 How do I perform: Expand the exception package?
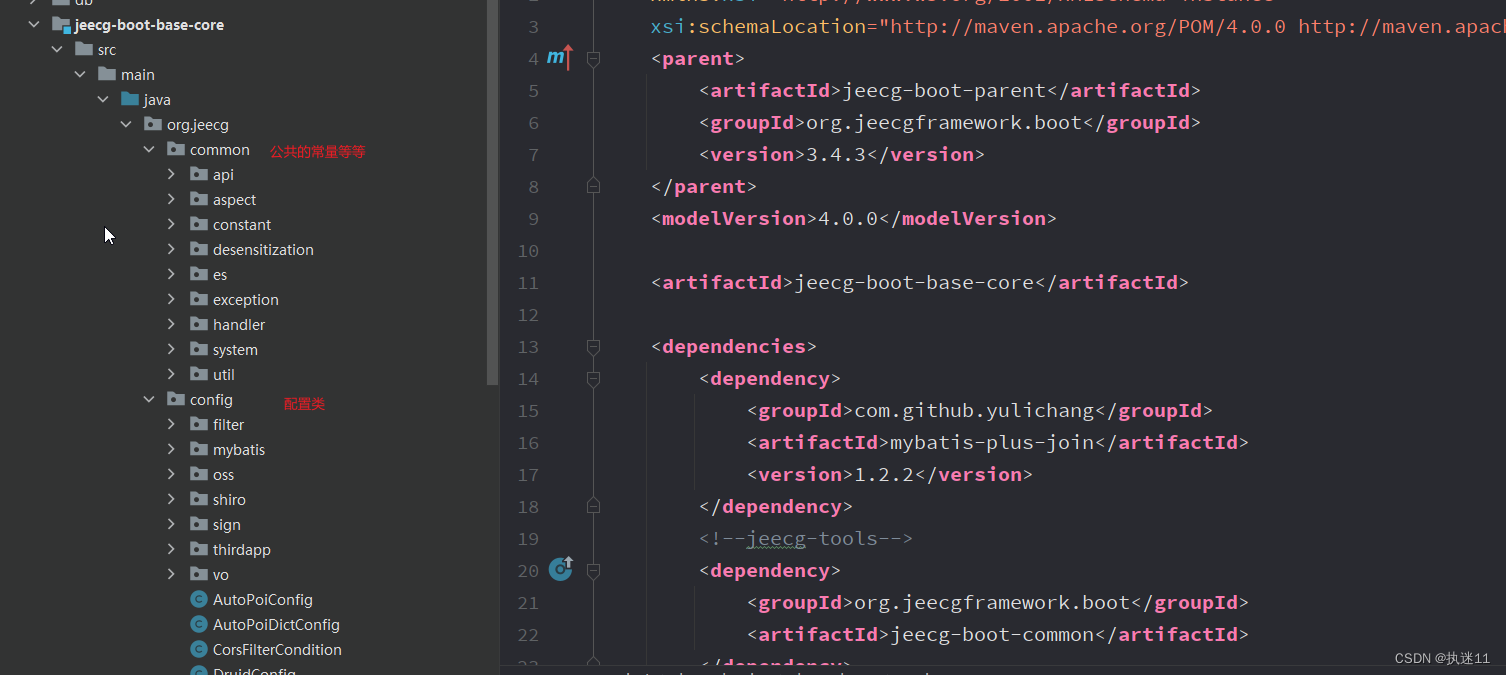[x=171, y=299]
